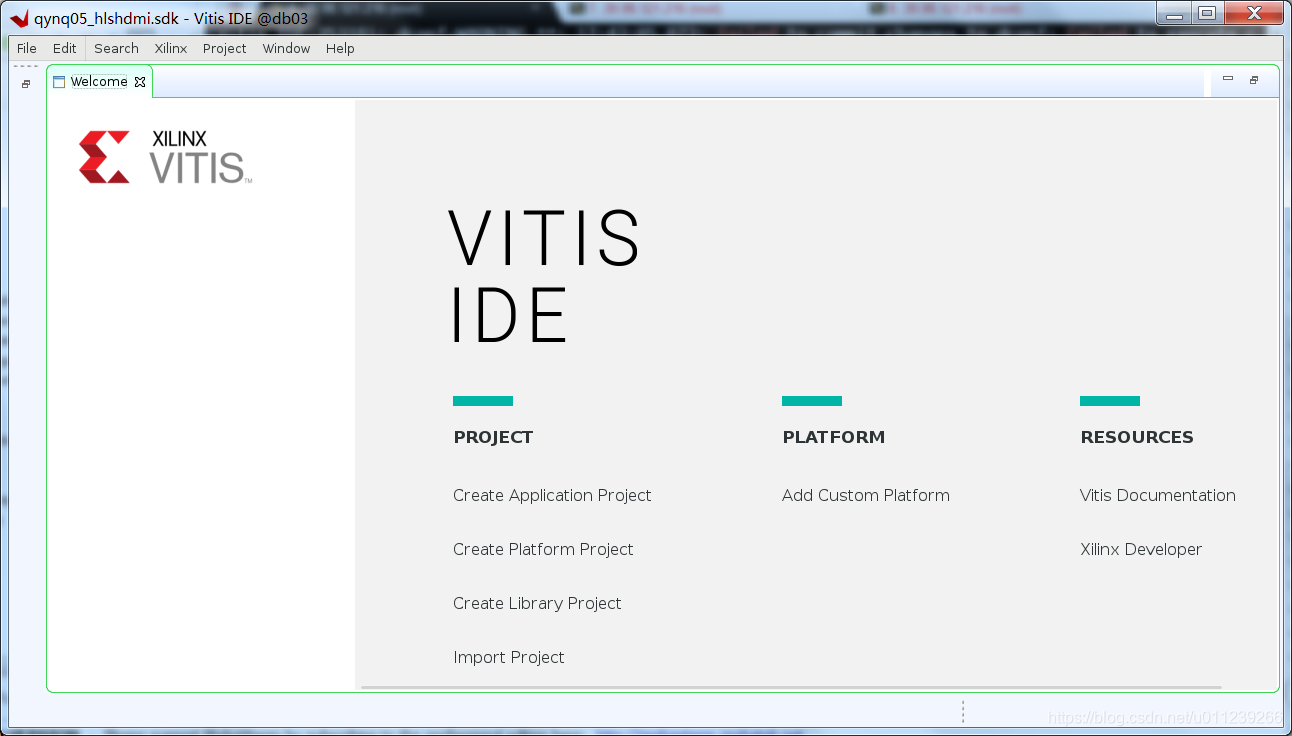Click the PROJECT heading
The height and width of the screenshot is (736, 1292).
click(x=493, y=437)
